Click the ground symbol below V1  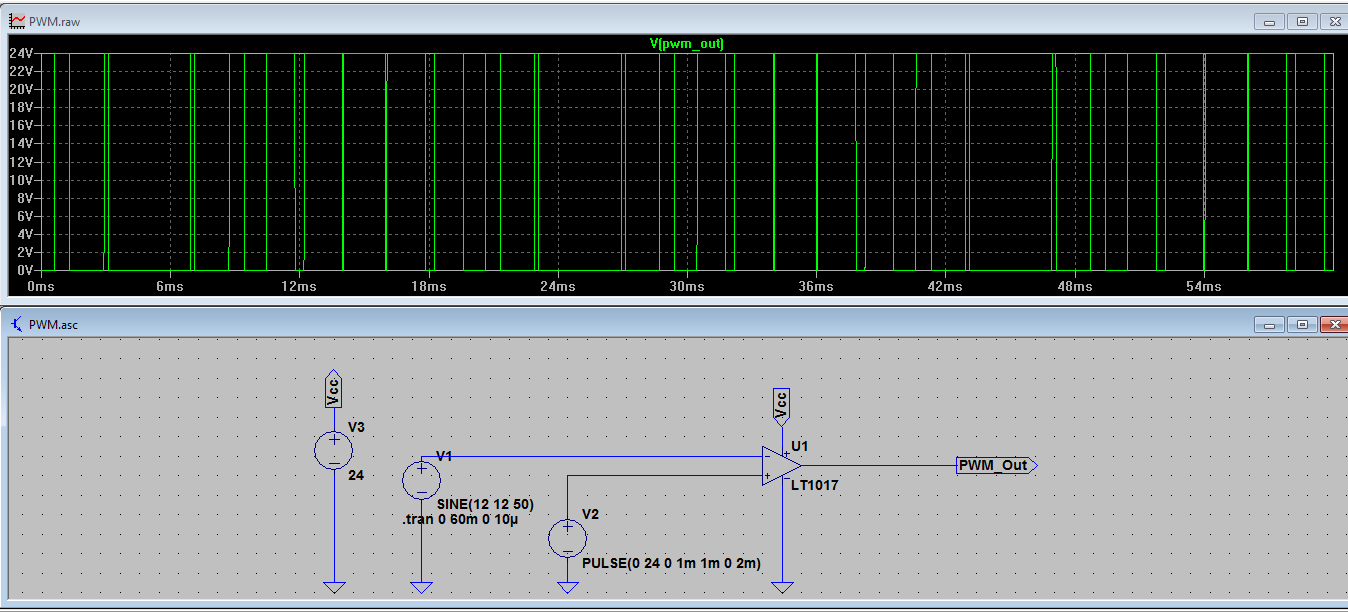tap(421, 585)
